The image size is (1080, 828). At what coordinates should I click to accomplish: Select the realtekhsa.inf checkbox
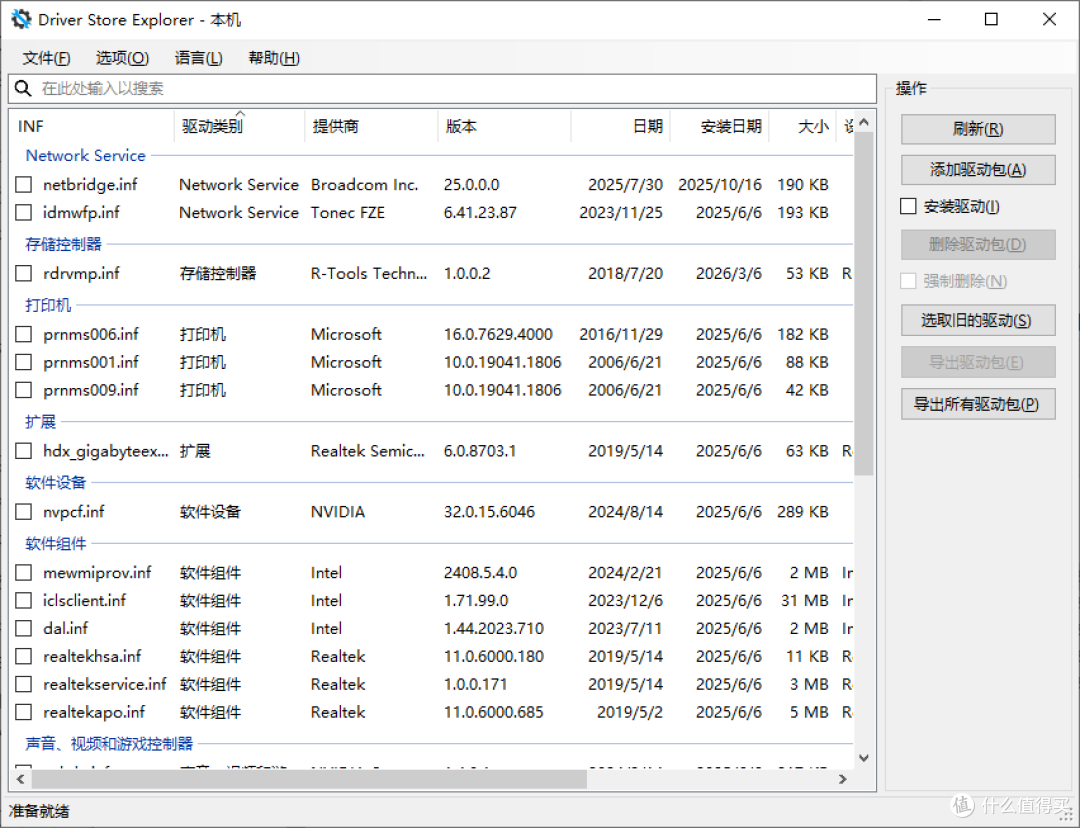click(x=23, y=656)
